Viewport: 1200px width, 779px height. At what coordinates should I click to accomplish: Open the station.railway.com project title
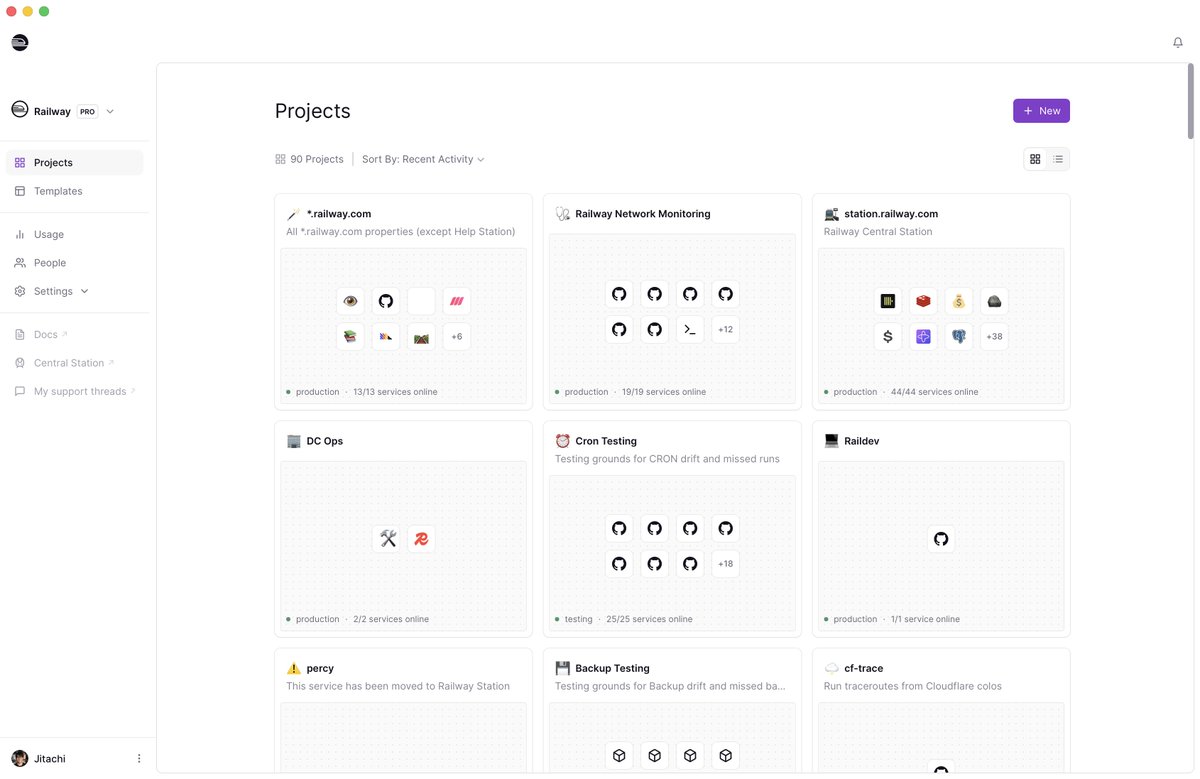tap(891, 214)
